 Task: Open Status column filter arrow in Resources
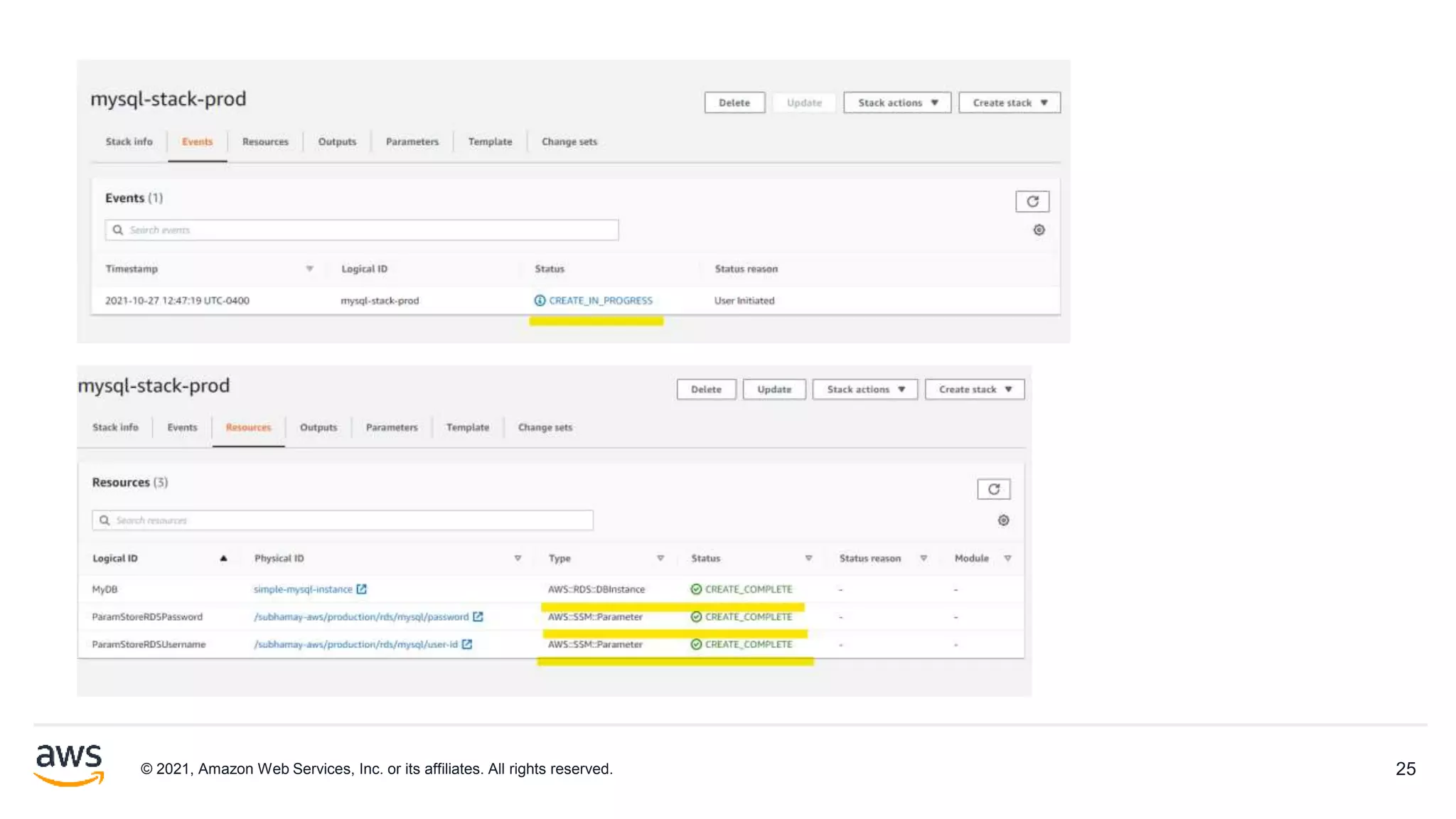click(808, 558)
